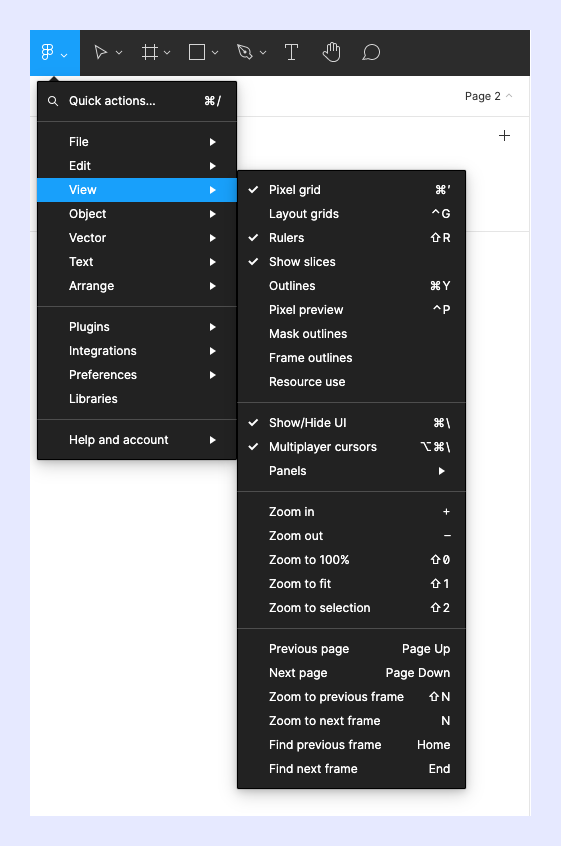Select the Text tool
The image size is (561, 846).
(291, 52)
